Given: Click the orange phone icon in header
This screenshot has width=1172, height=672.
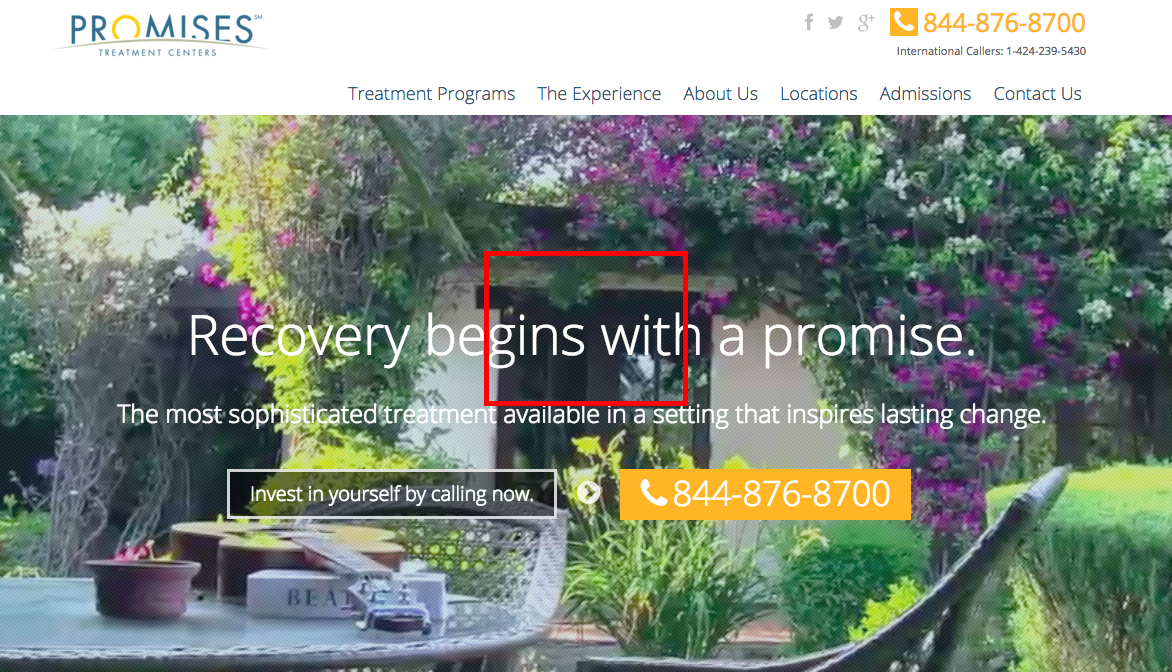Looking at the screenshot, I should click(x=904, y=22).
